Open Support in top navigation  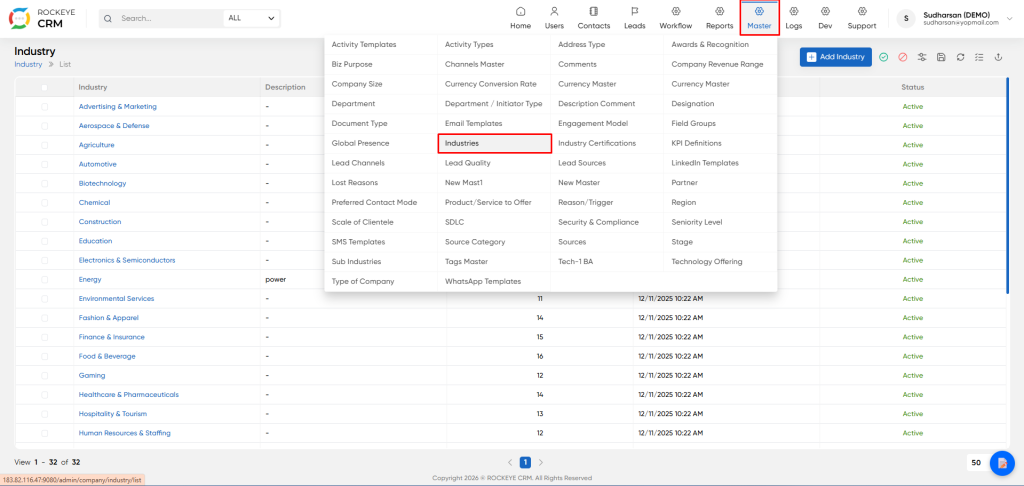pyautogui.click(x=862, y=18)
